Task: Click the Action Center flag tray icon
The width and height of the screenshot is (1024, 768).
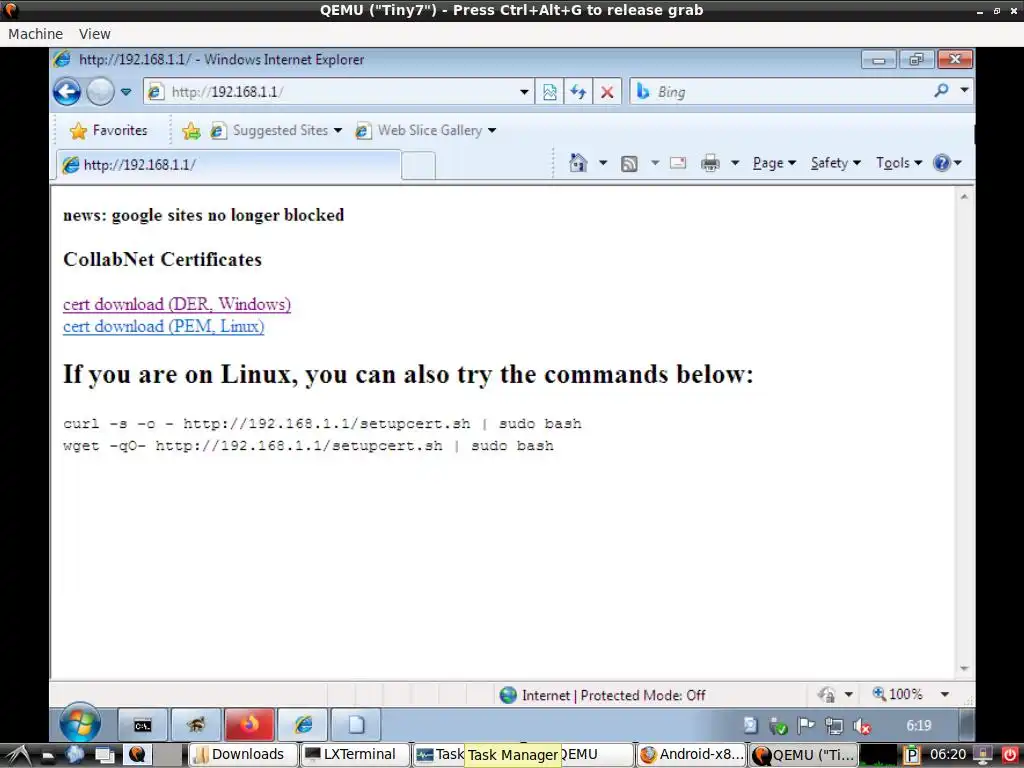Action: [x=806, y=726]
